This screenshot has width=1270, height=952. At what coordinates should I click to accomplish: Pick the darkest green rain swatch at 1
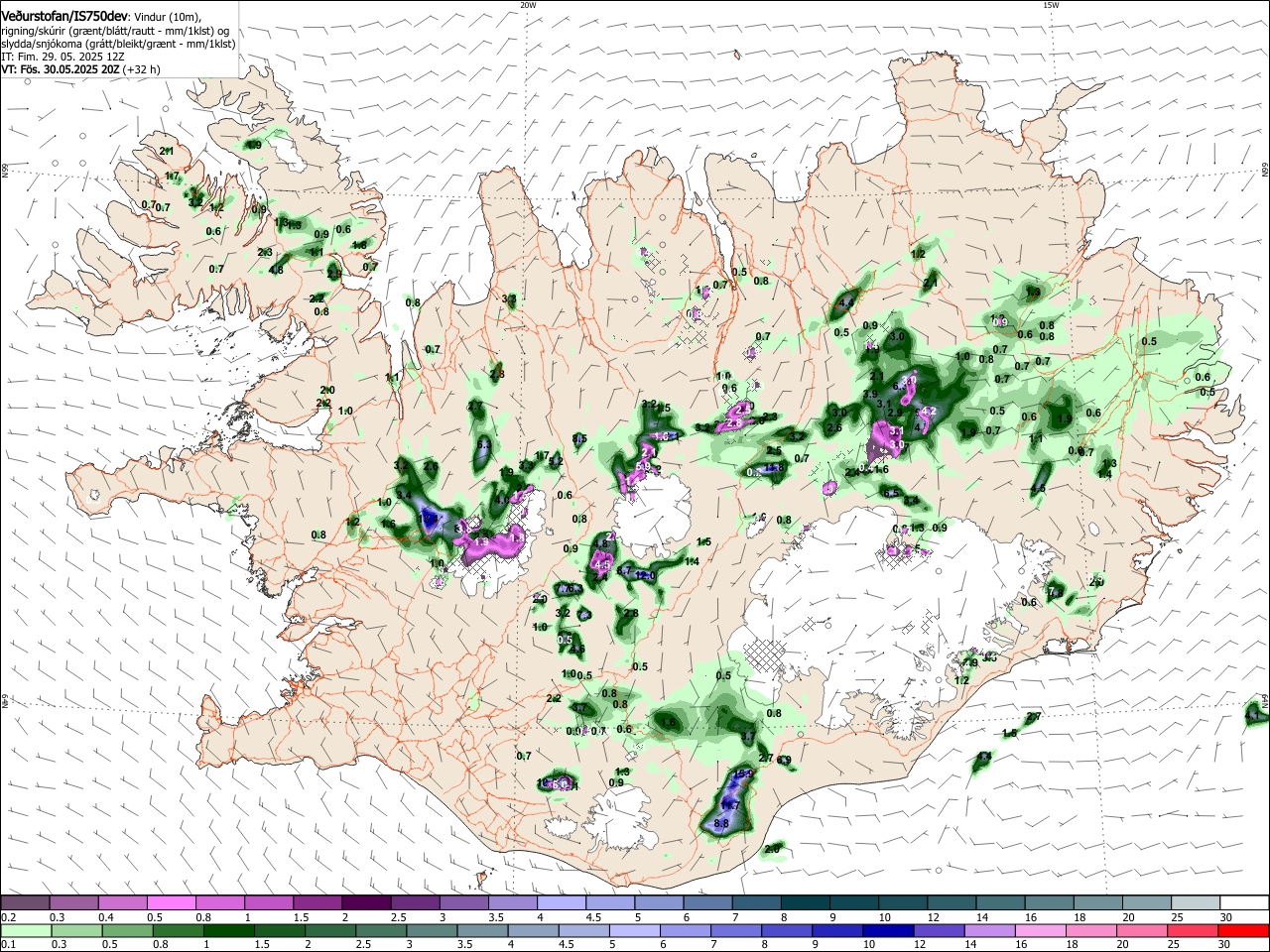(229, 930)
